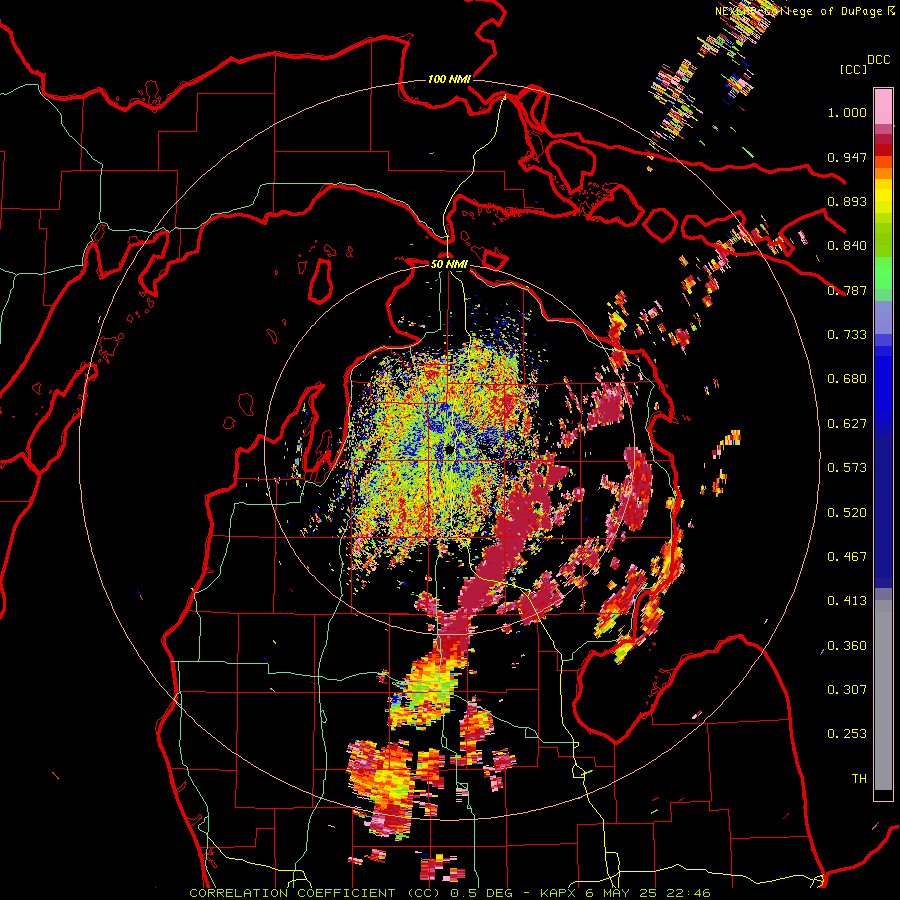The width and height of the screenshot is (900, 900).
Task: Select the 0.733 scale value
Action: click(x=847, y=335)
